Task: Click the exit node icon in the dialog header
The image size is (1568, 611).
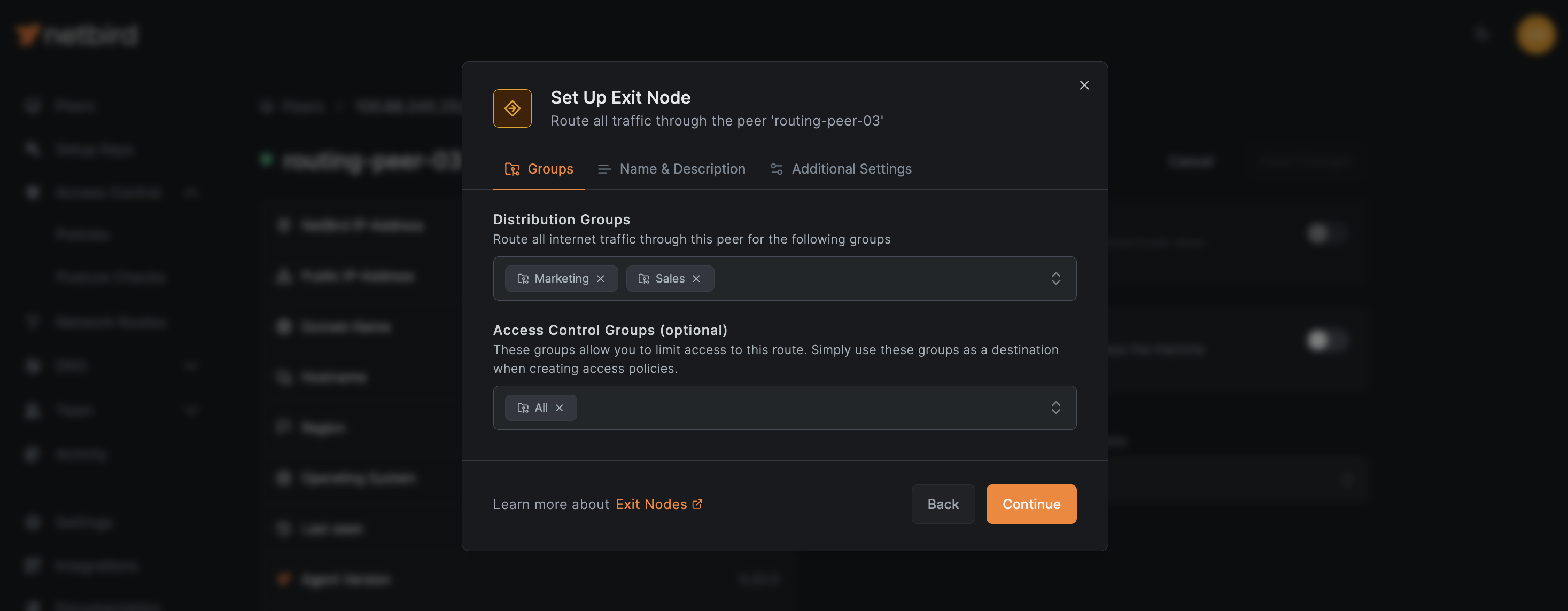Action: [512, 108]
